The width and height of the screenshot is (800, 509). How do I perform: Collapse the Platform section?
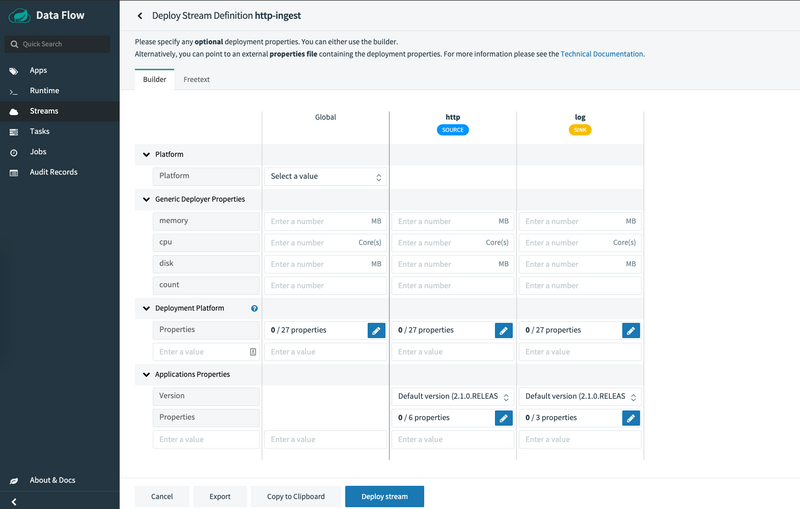pyautogui.click(x=146, y=155)
